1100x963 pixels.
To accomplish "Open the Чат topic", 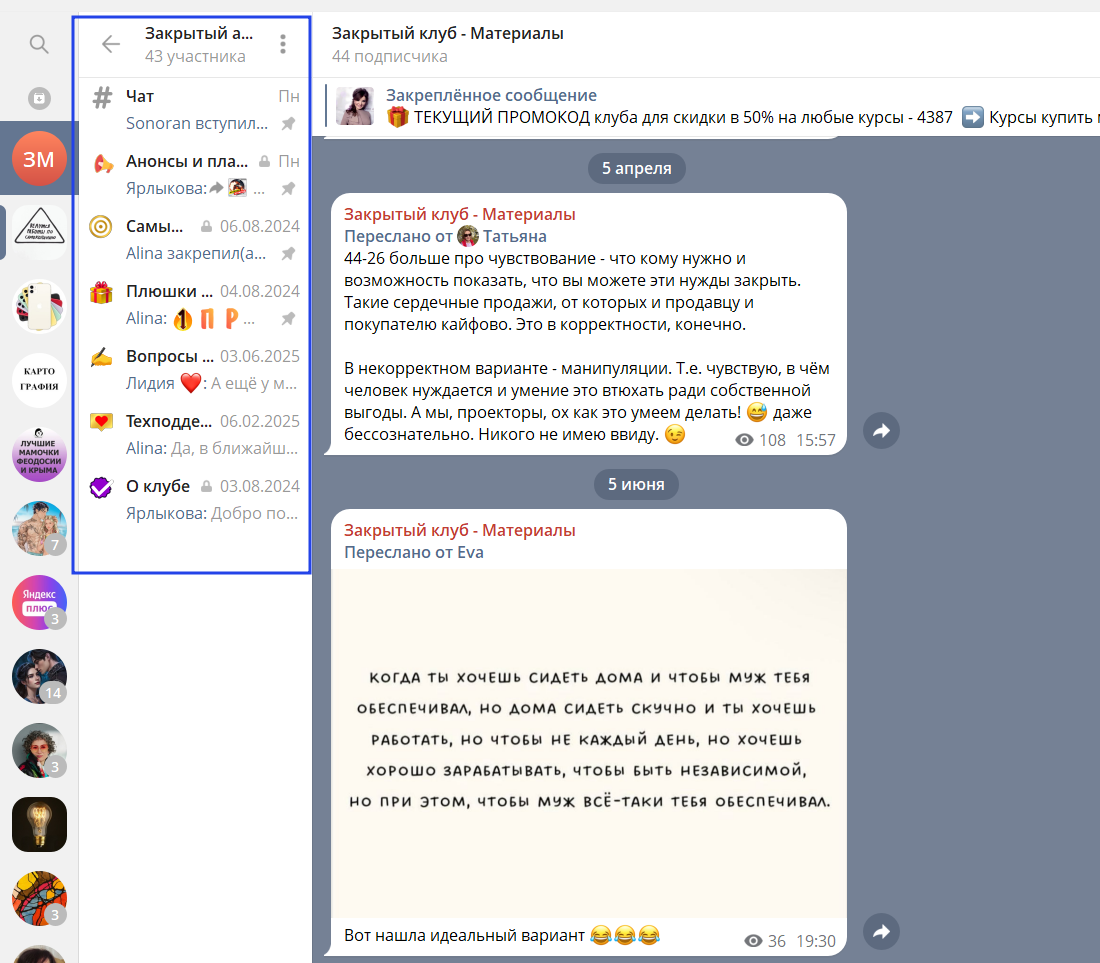I will pos(194,109).
